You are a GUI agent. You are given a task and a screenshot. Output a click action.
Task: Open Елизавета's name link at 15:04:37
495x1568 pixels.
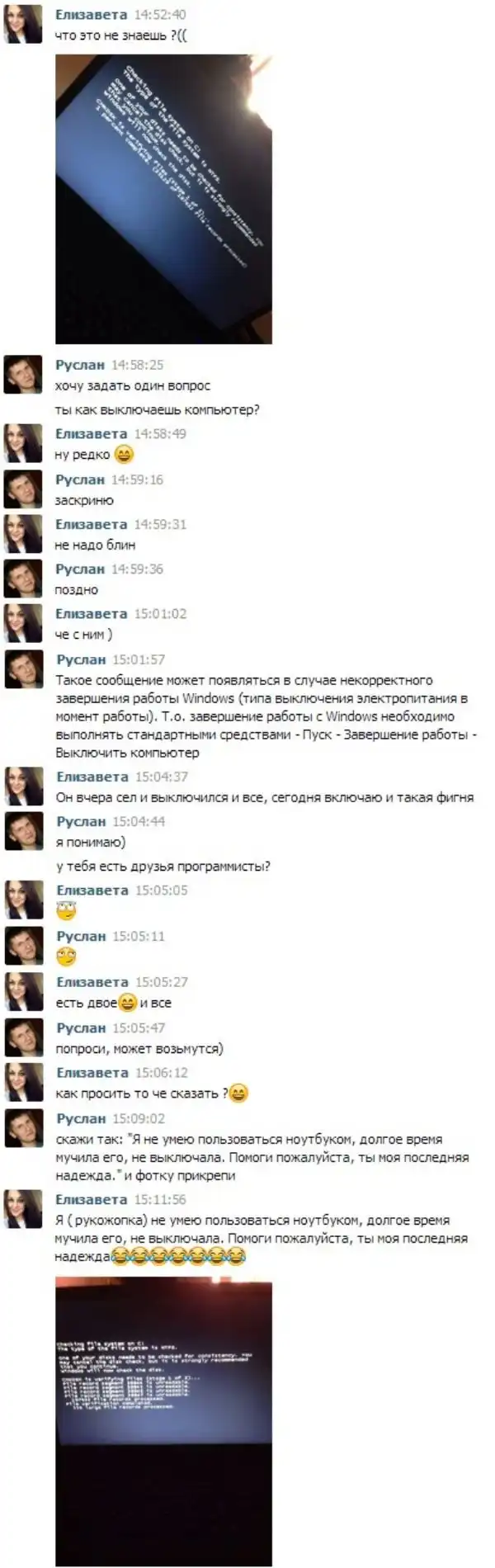[92, 777]
